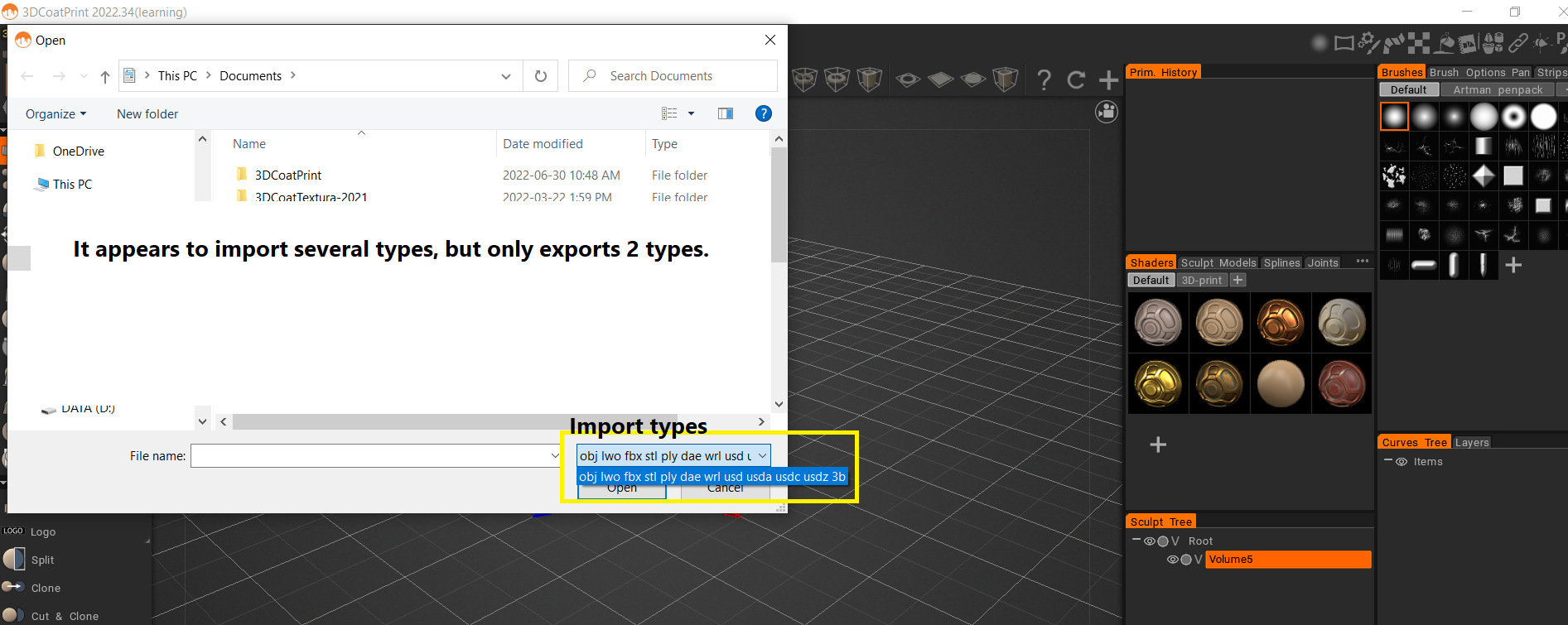Select the torus-in-box primitive icon
The width and height of the screenshot is (1568, 625).
pyautogui.click(x=837, y=79)
